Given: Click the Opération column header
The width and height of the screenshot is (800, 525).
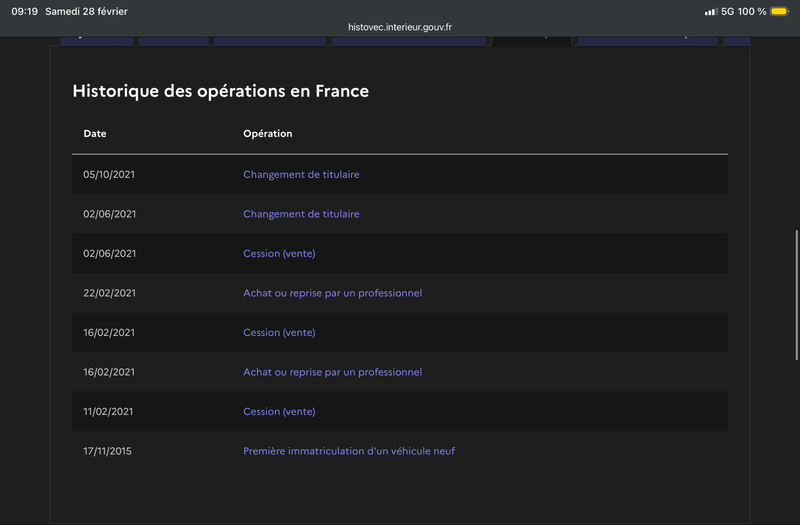Looking at the screenshot, I should 268,134.
